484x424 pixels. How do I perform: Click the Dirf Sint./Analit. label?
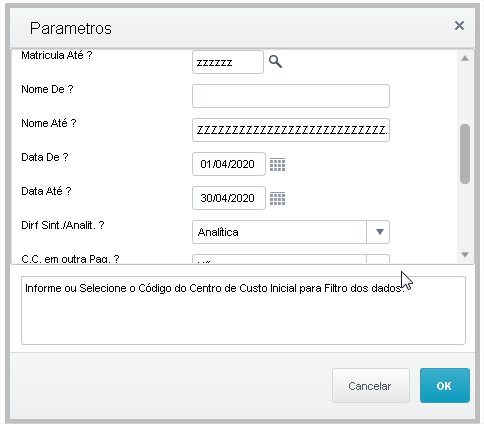(x=63, y=225)
